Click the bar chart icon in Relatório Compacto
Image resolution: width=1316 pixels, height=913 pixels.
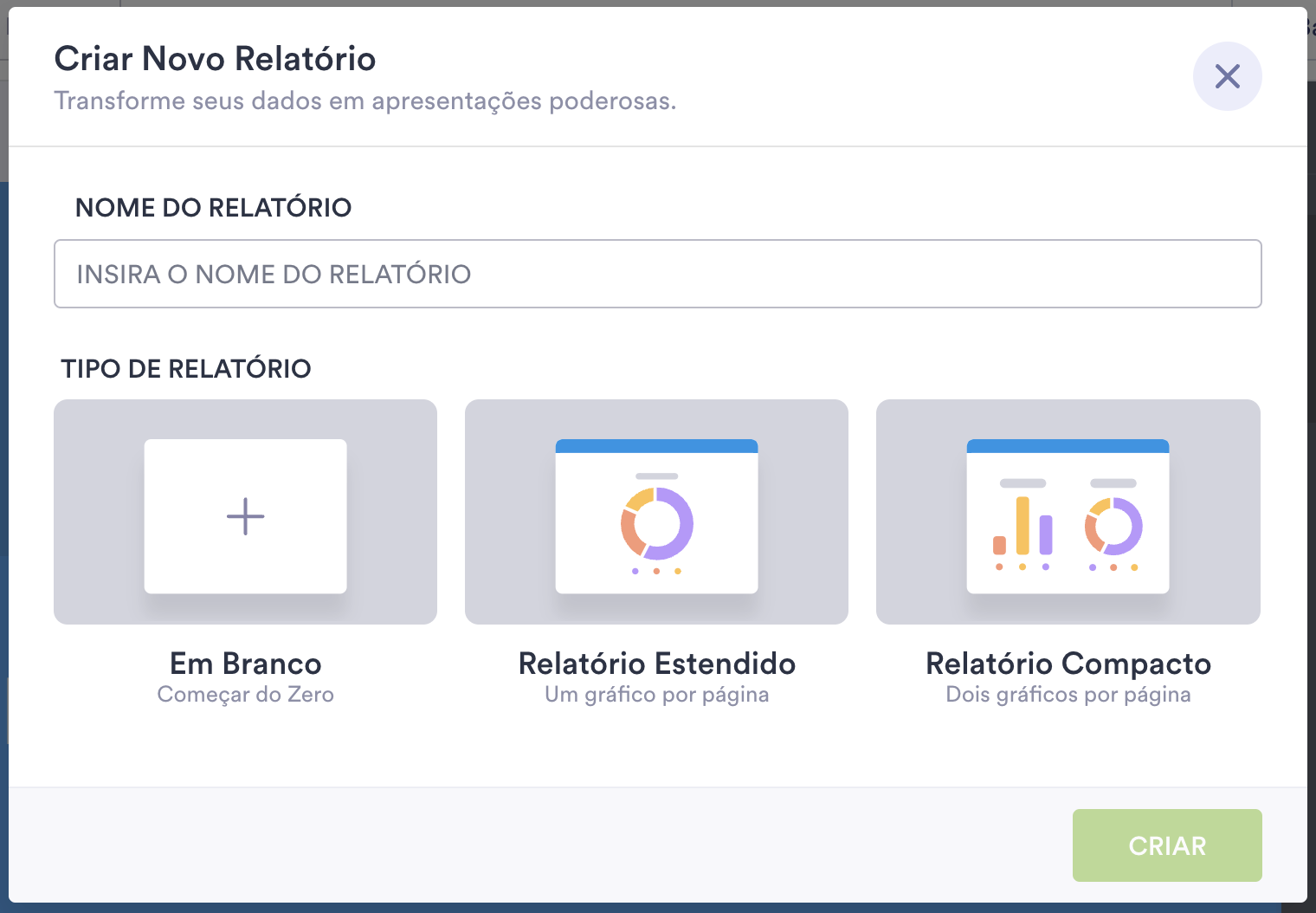[x=1022, y=526]
